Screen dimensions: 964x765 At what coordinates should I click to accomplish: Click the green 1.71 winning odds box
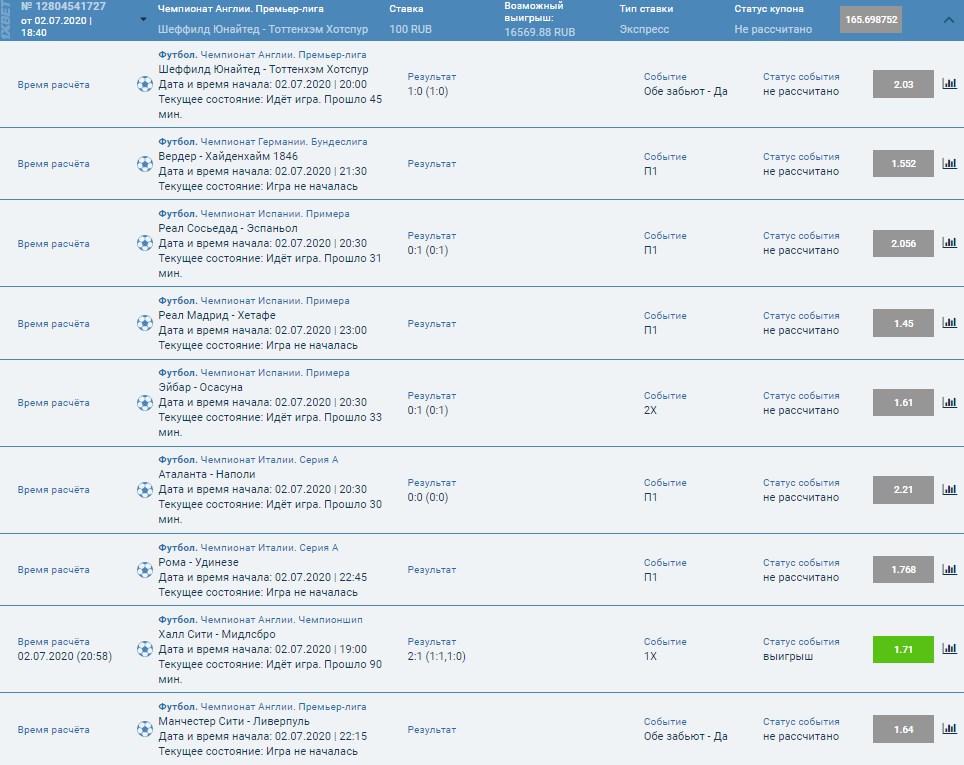coord(903,649)
